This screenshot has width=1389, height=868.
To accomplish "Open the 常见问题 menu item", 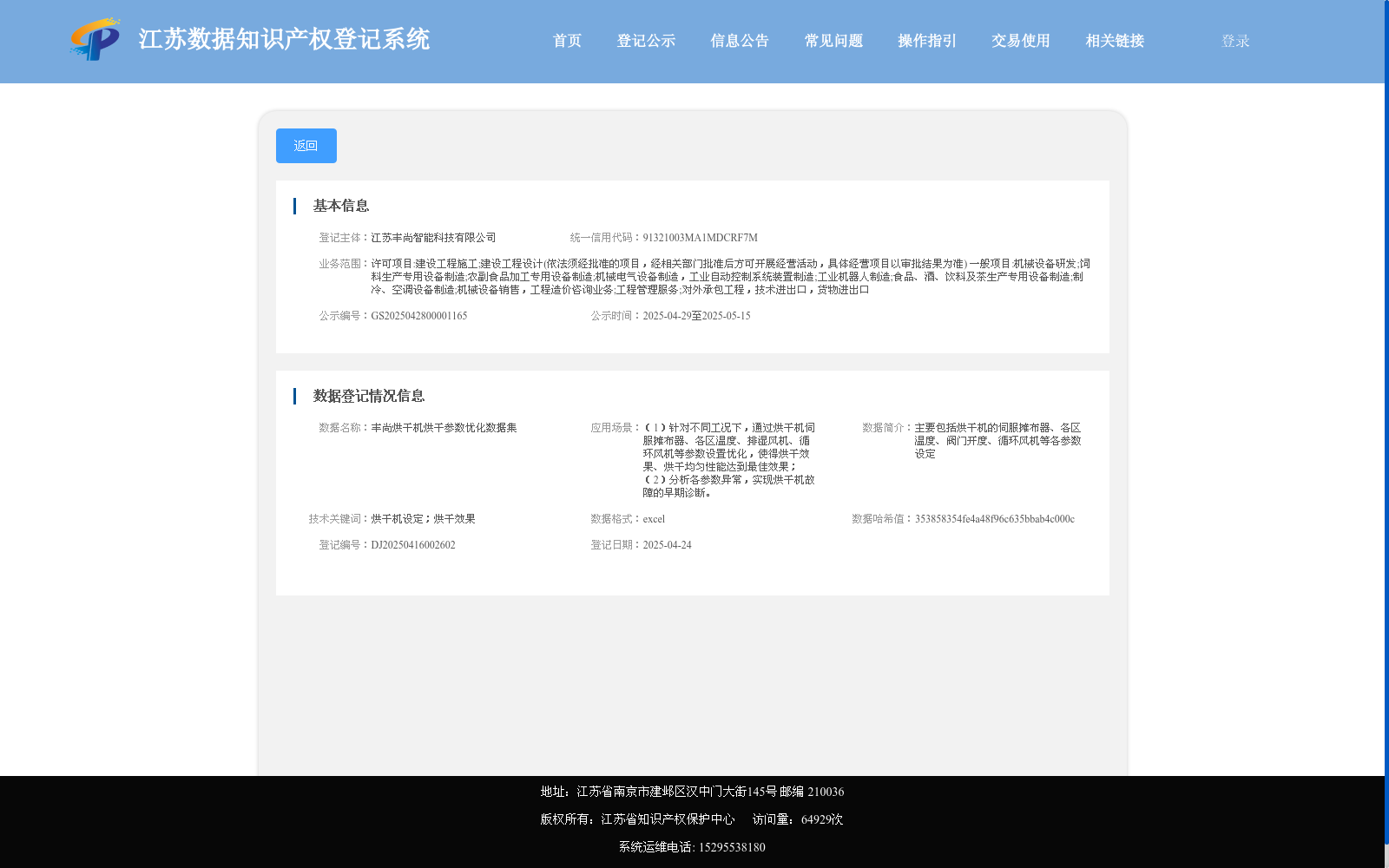I will [833, 41].
